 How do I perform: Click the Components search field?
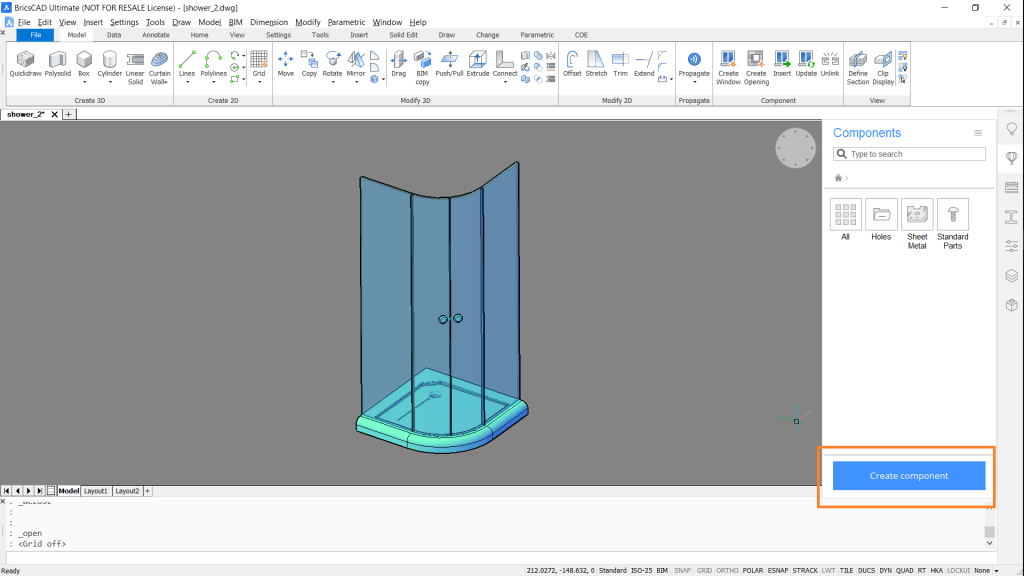[x=908, y=153]
